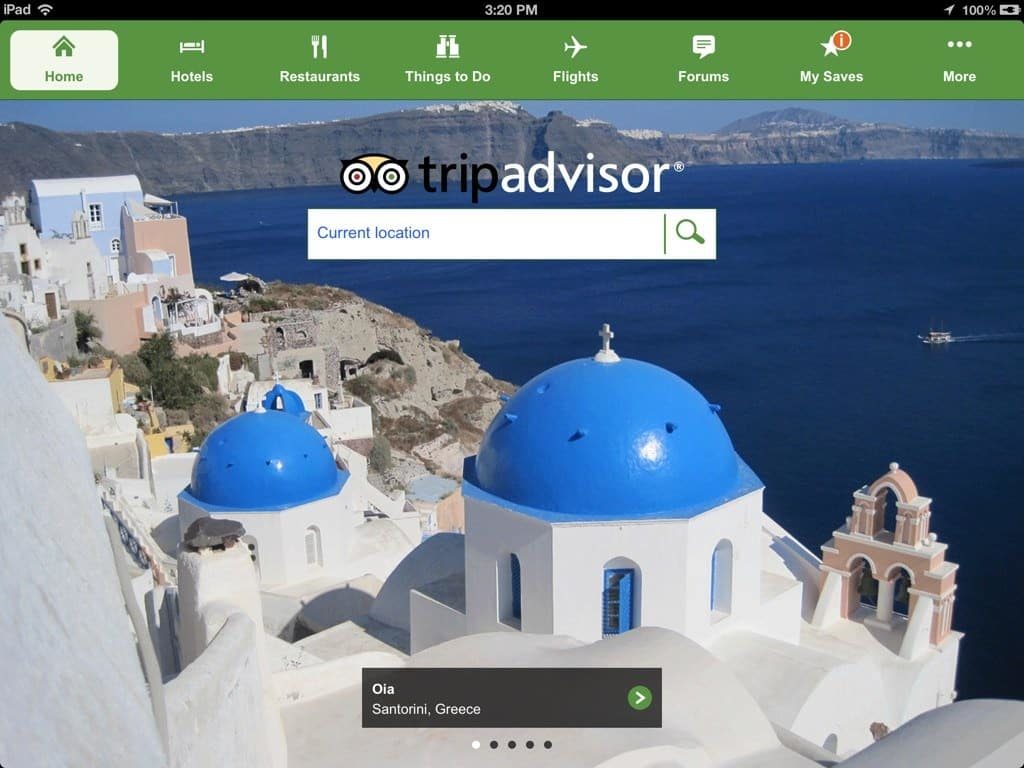Viewport: 1024px width, 768px height.
Task: Expand the More menu with three dots
Action: (959, 60)
